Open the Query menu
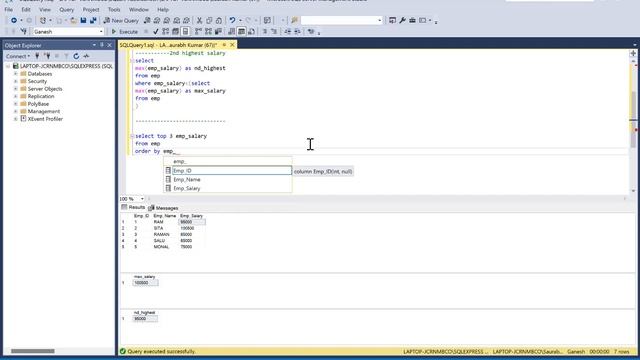The image size is (640, 360). [x=67, y=9]
